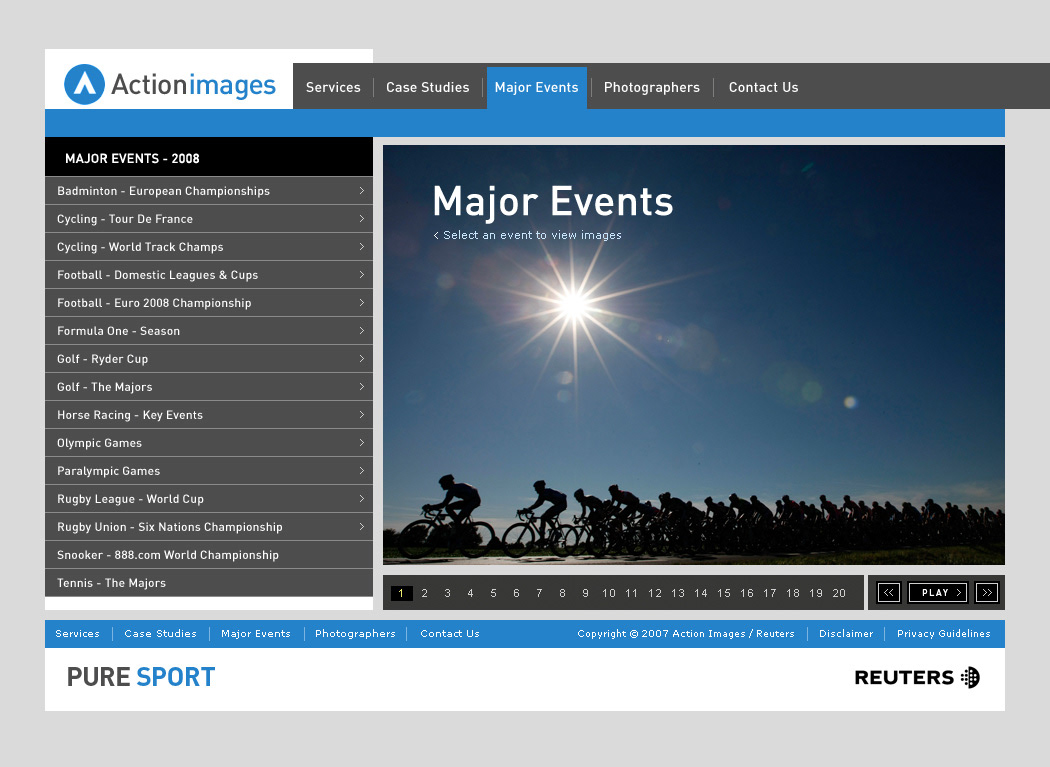Select Tennis - The Majors event
1050x767 pixels.
tap(111, 583)
